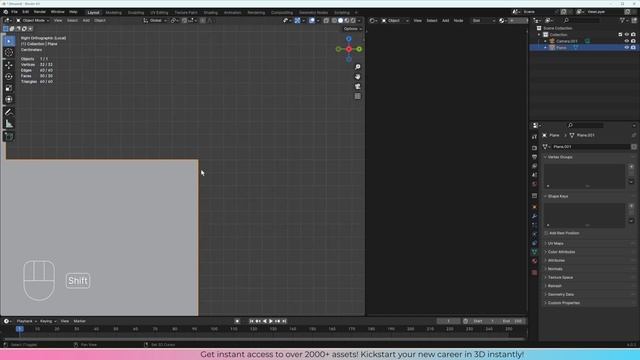Viewport: 640px width, 360px height.
Task: Select the Annotate tool
Action: 9,112
